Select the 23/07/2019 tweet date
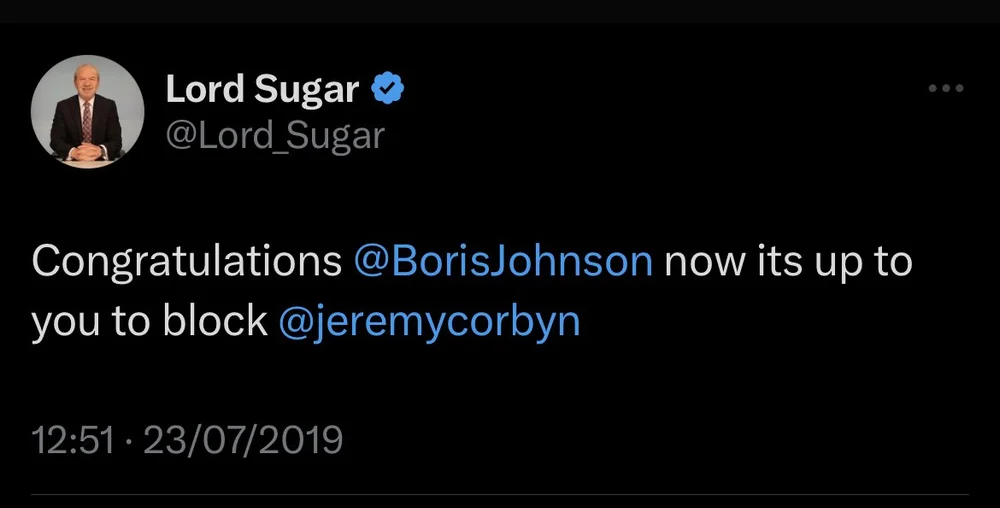Viewport: 1000px width, 508px height. [243, 440]
